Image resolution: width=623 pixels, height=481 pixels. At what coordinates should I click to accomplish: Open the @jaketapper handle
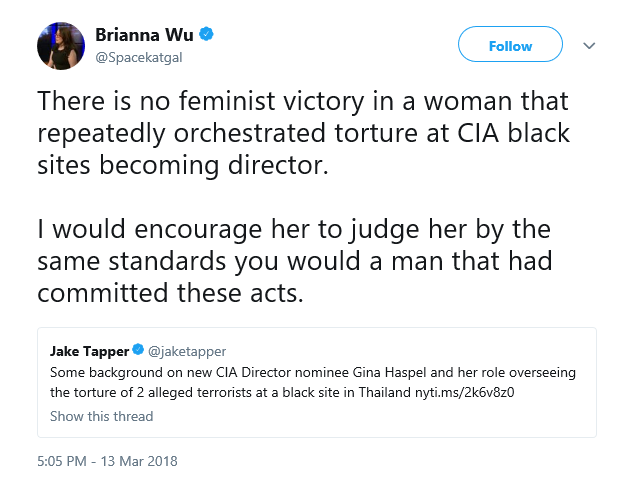point(187,352)
